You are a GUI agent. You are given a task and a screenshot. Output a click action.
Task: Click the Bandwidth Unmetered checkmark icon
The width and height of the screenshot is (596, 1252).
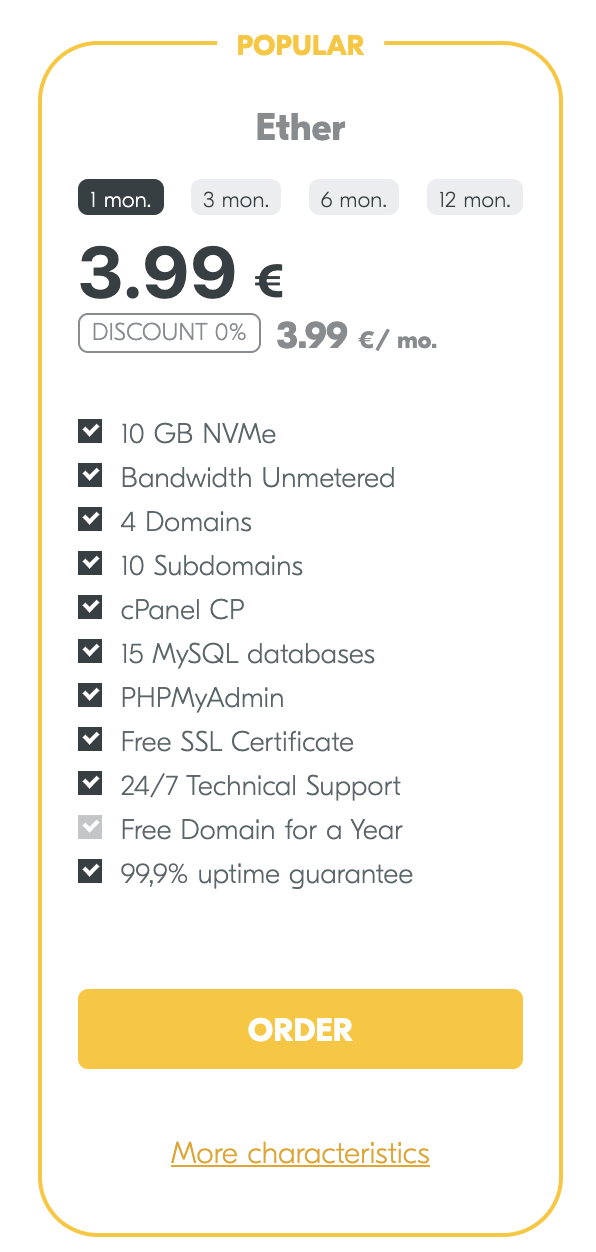click(90, 475)
